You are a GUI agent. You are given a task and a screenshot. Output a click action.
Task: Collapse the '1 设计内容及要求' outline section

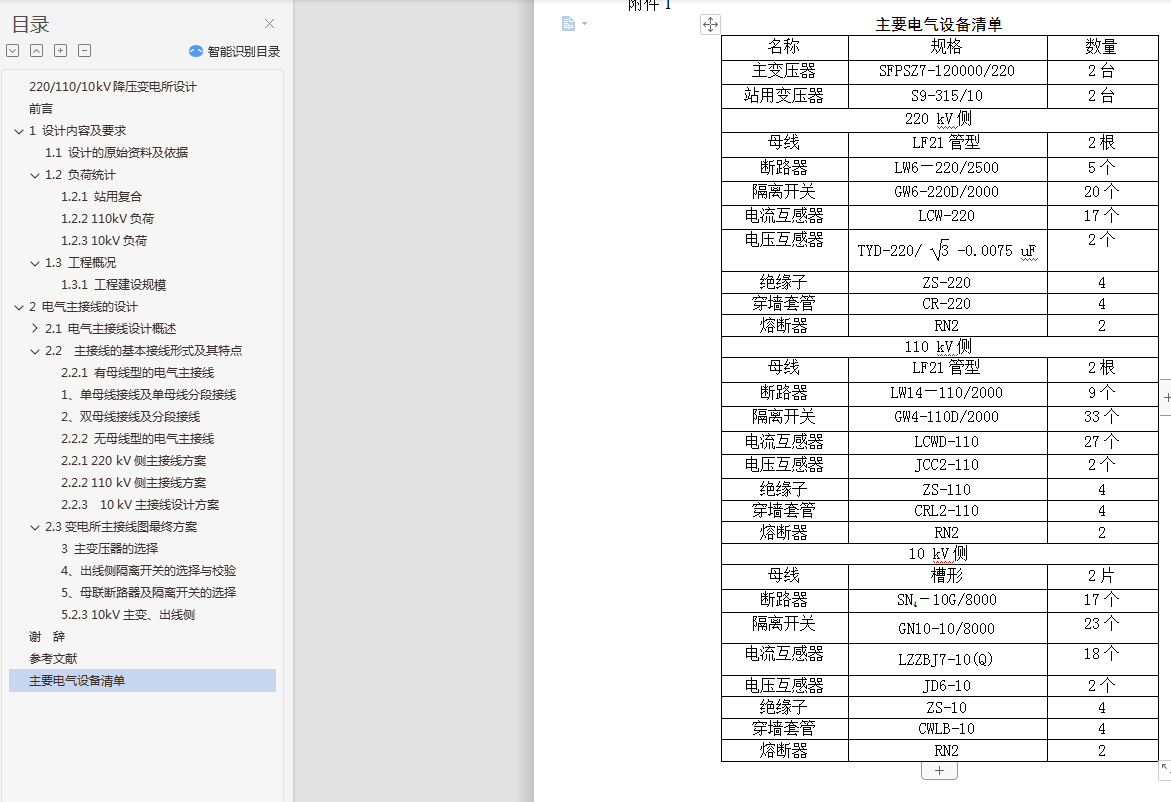[19, 131]
